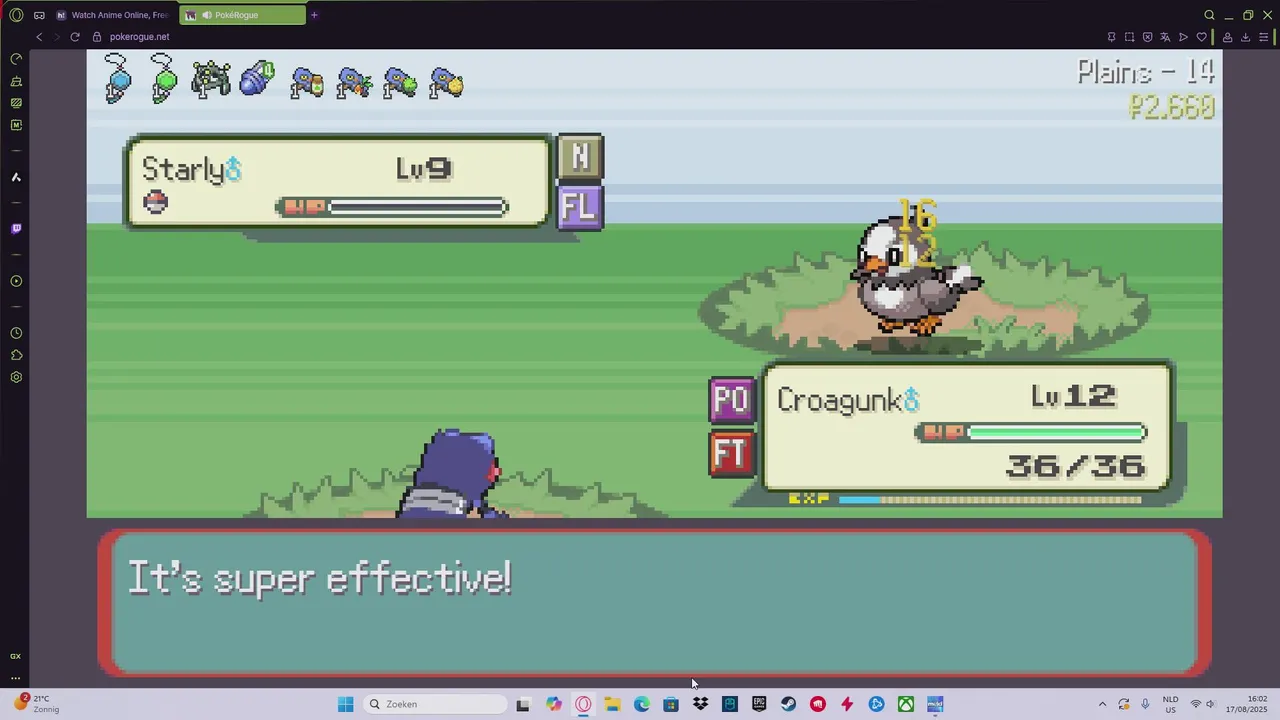Click Croagunk's FT fighting type badge
This screenshot has width=1280, height=720.
point(731,455)
